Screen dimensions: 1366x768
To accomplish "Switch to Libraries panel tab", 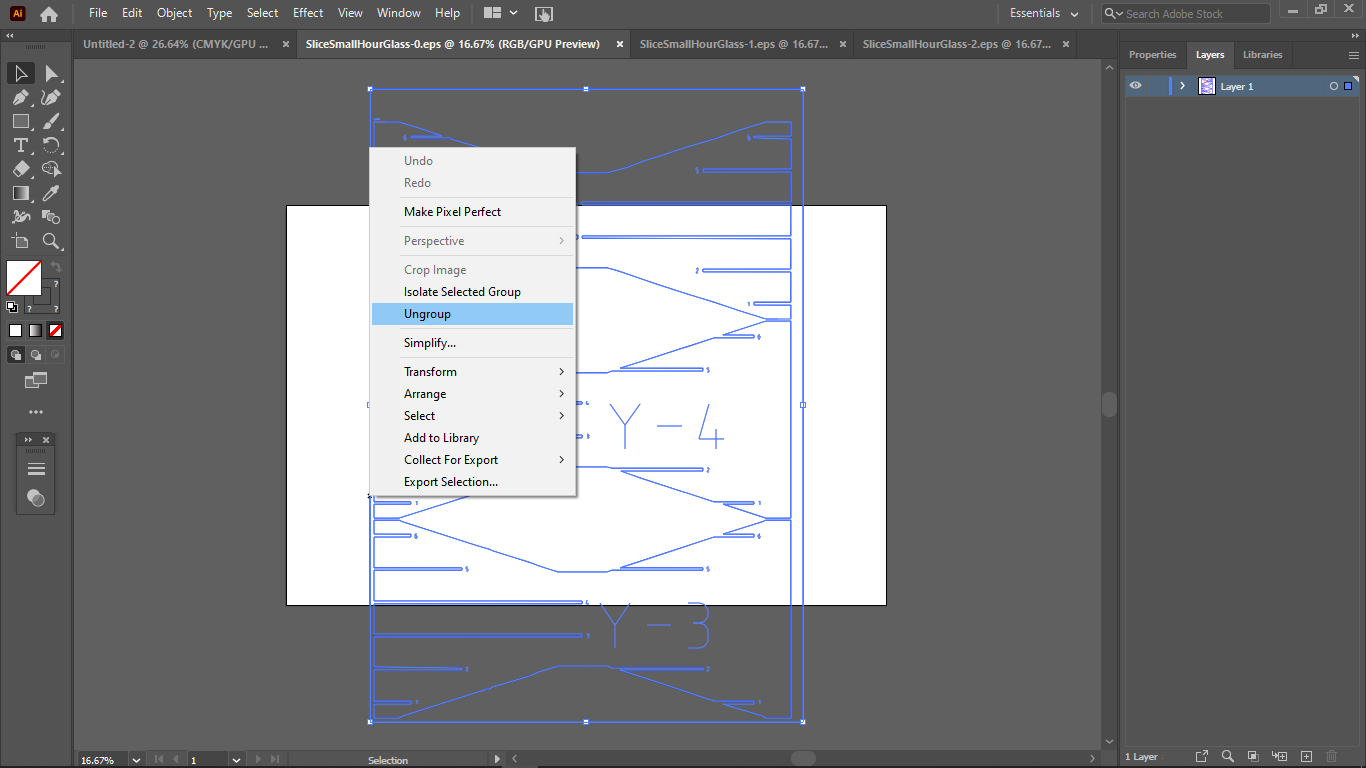I will (x=1262, y=55).
